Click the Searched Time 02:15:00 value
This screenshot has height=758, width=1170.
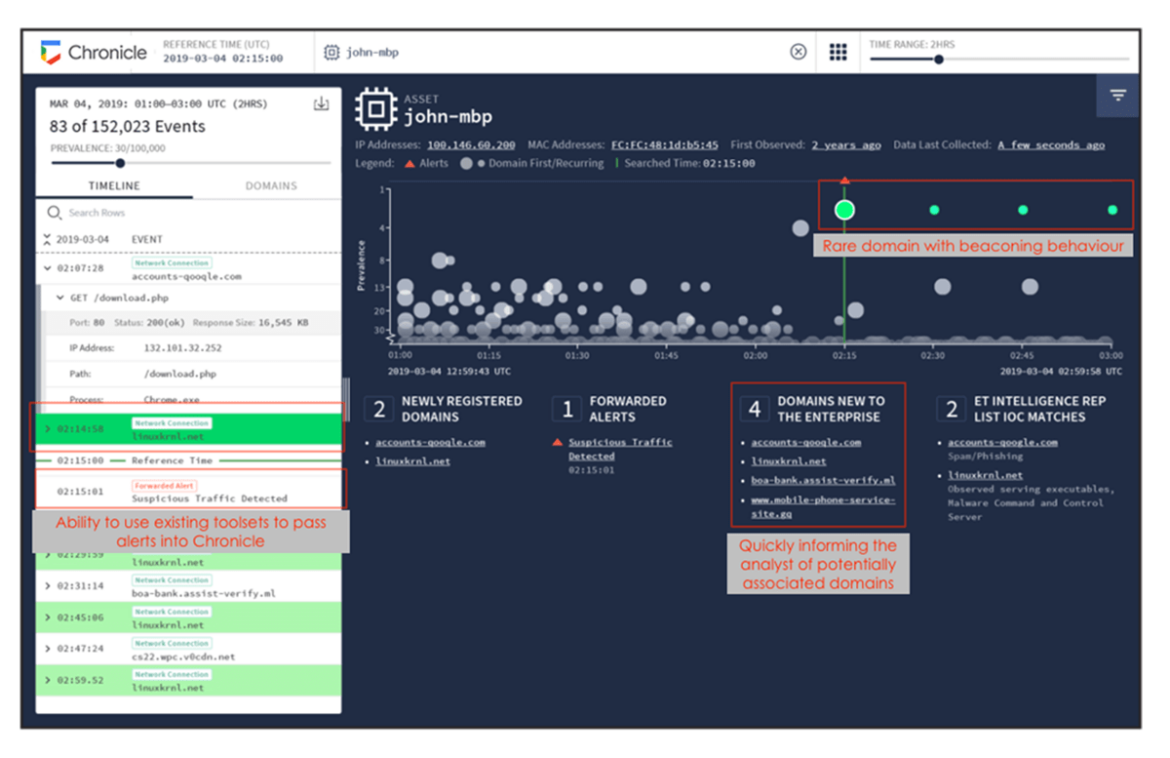tap(729, 163)
